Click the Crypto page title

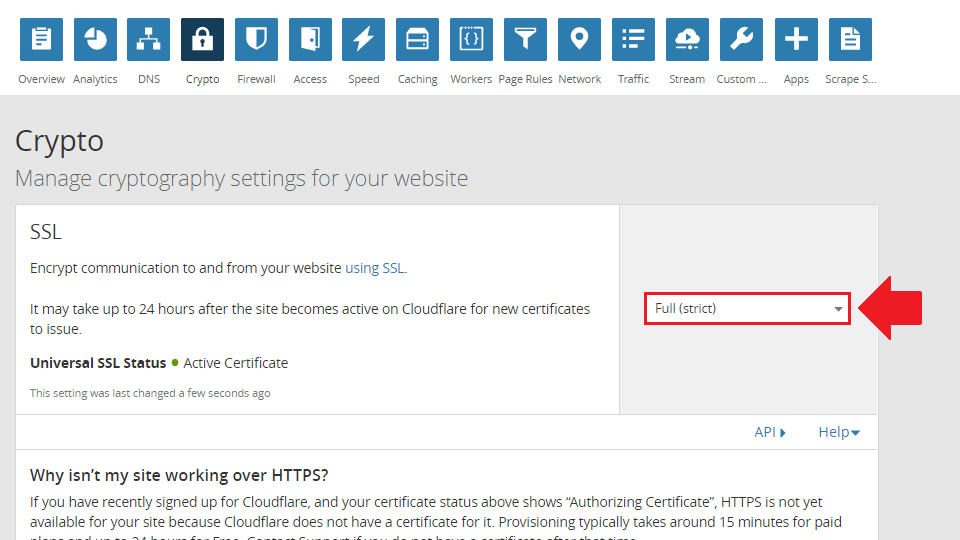(59, 141)
